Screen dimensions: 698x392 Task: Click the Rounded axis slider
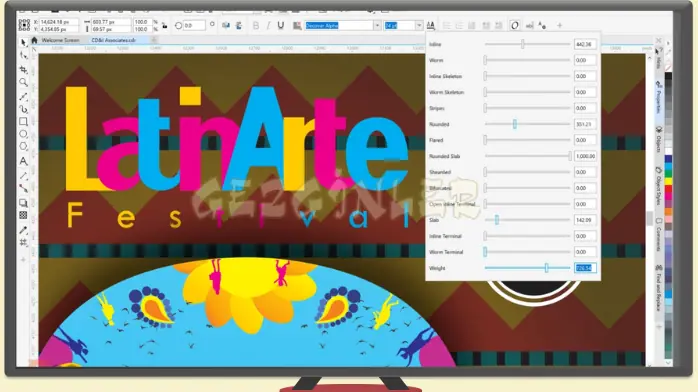(x=528, y=124)
